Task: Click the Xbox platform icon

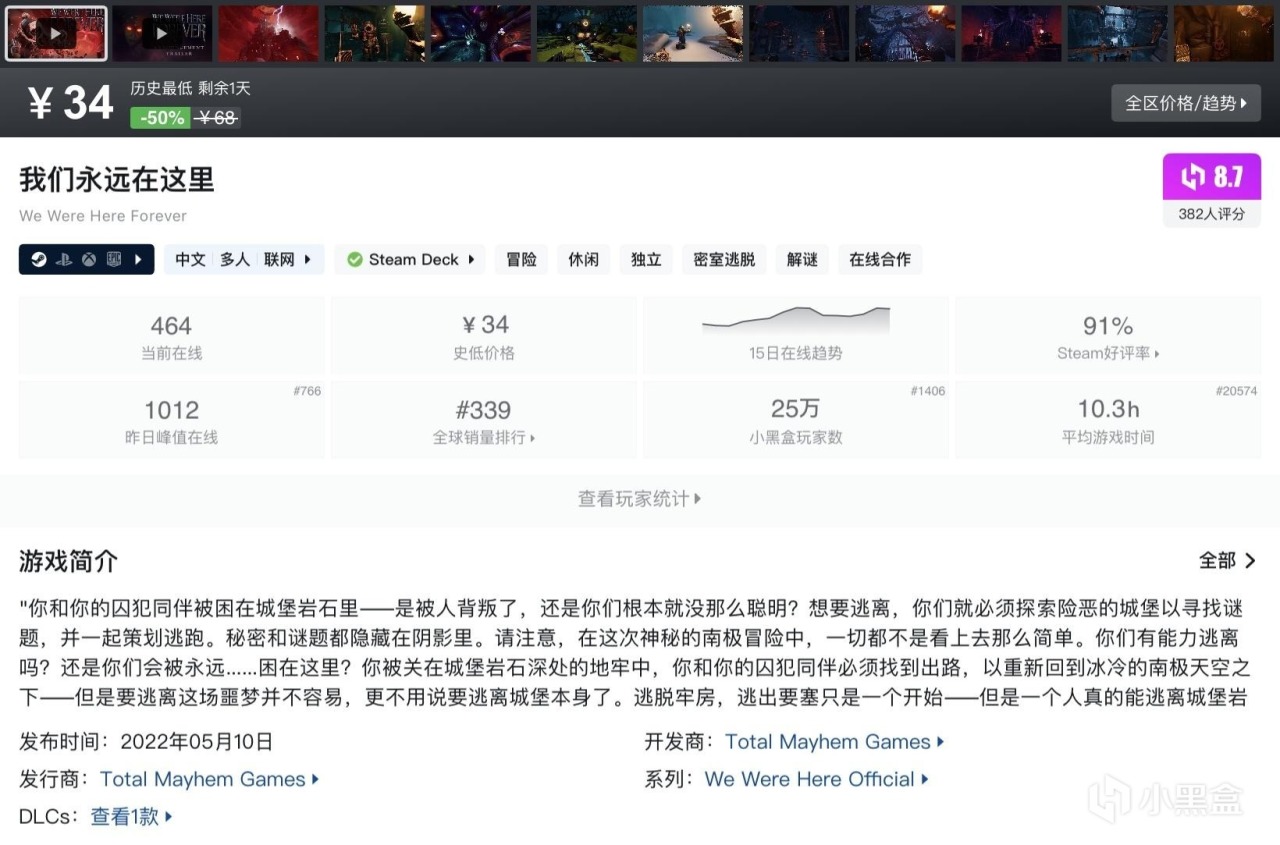Action: tap(89, 259)
